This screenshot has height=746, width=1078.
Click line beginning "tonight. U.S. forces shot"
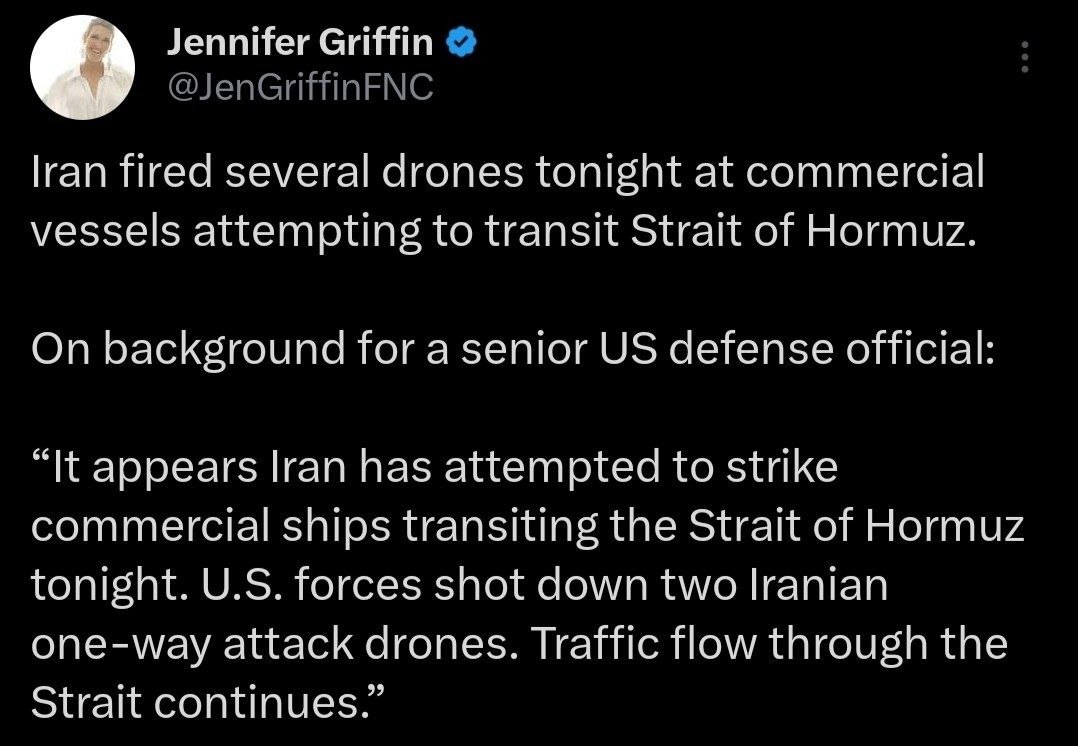[x=460, y=586]
